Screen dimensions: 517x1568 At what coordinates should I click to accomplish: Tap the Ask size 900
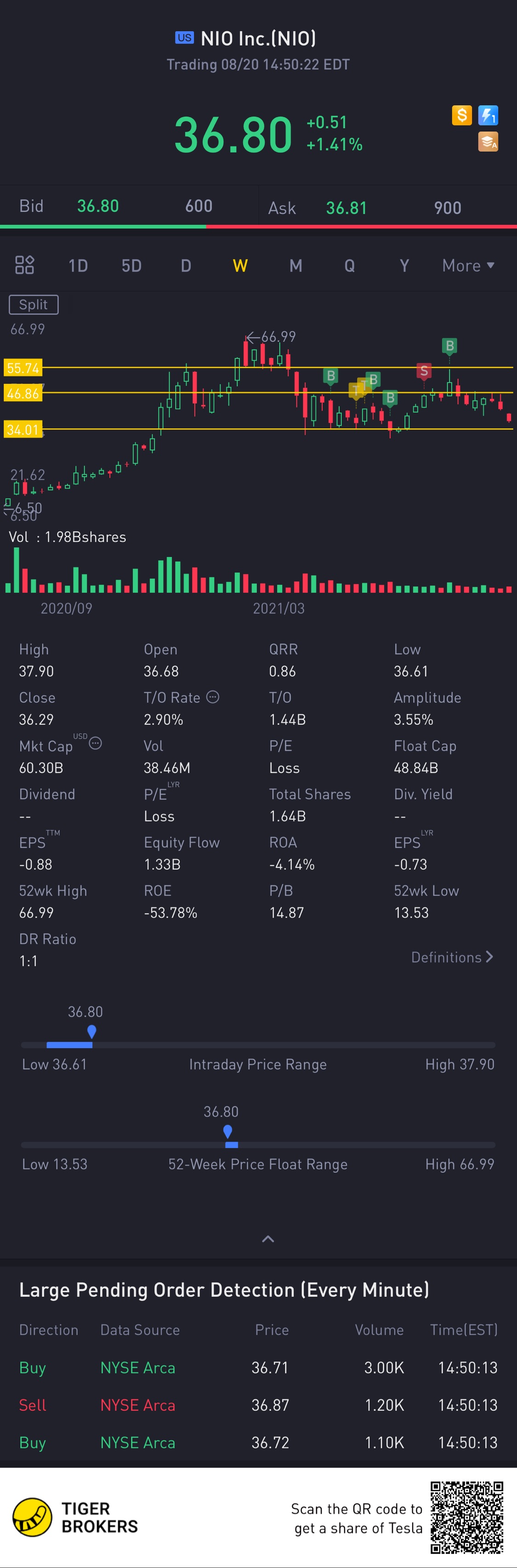tap(448, 208)
